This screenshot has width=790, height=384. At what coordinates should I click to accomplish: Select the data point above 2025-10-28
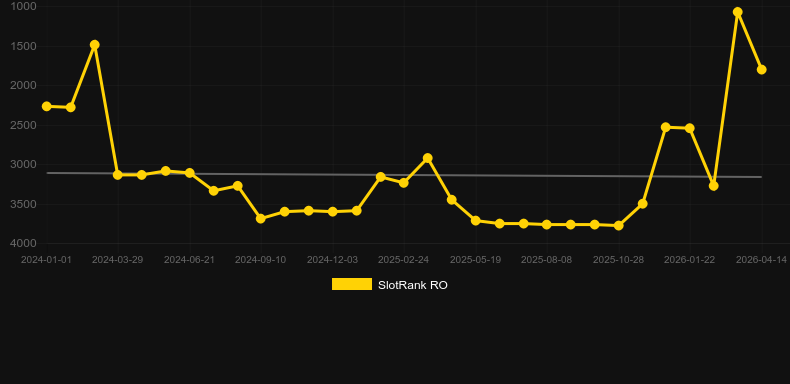[x=619, y=225]
